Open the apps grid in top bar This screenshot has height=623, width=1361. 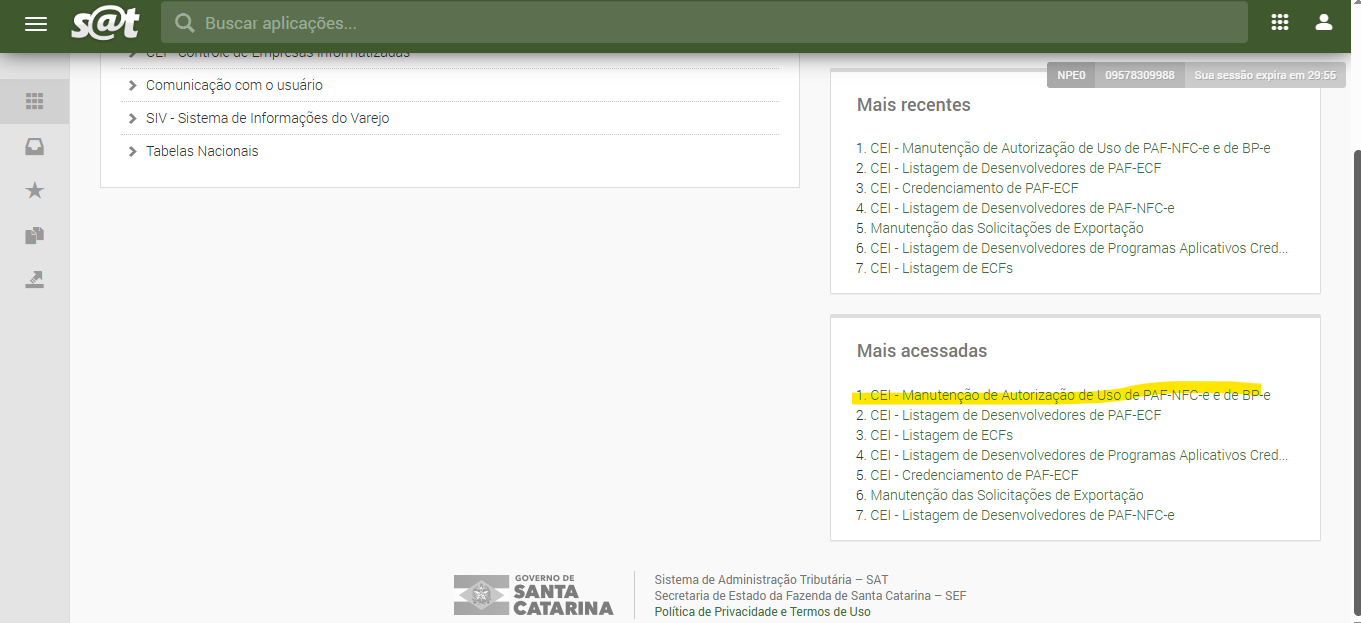(1279, 23)
